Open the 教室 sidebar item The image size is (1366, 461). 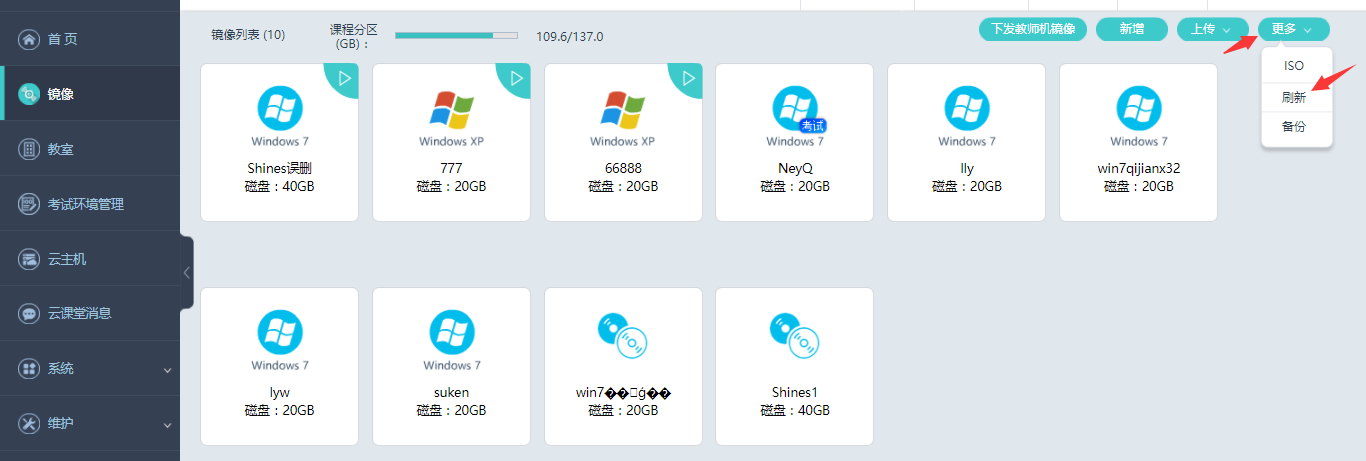[x=90, y=149]
